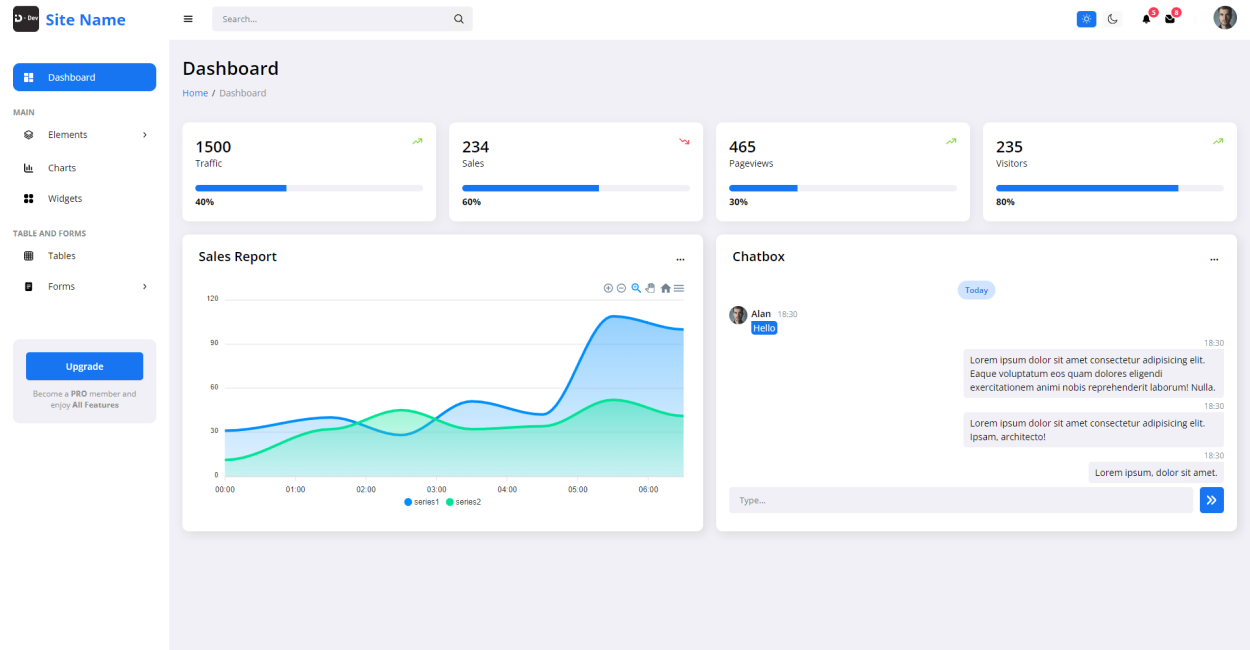Select the chart magnifier selection zoom tool
The width and height of the screenshot is (1250, 650).
pos(636,288)
